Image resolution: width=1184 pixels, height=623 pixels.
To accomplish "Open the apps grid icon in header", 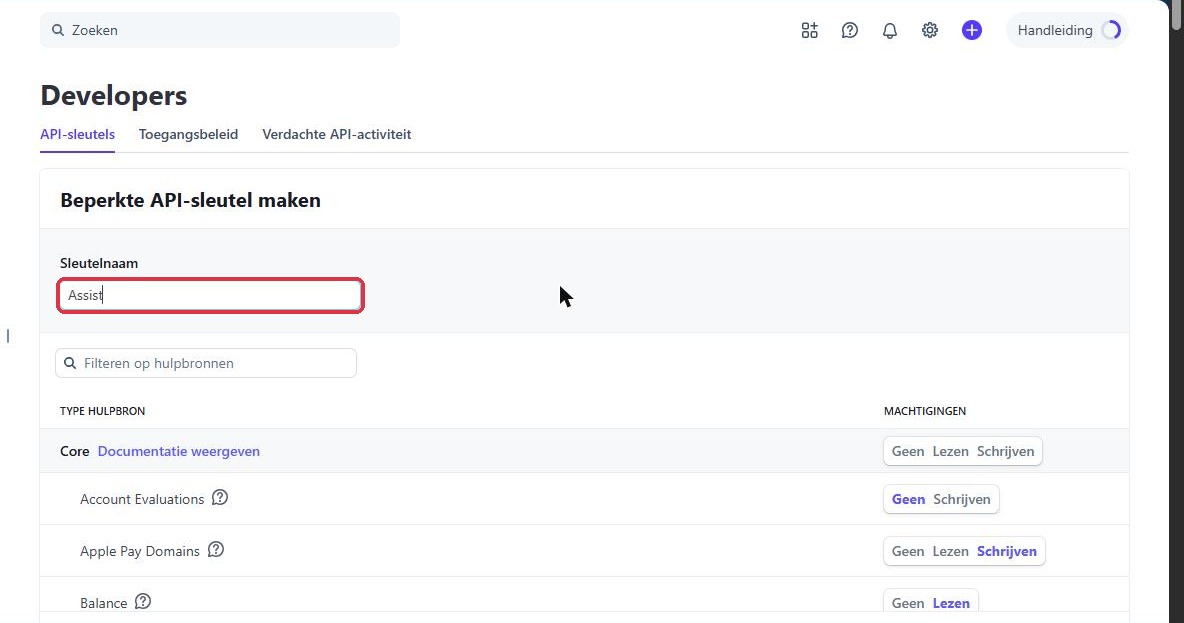I will [809, 30].
